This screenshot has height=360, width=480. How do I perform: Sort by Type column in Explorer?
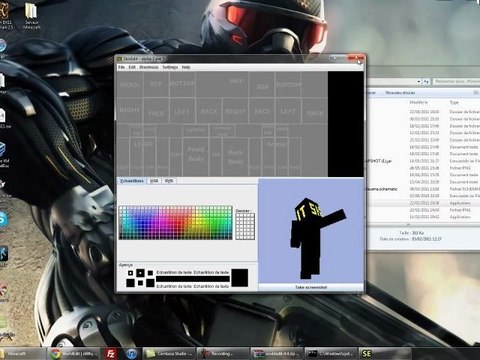pyautogui.click(x=454, y=102)
